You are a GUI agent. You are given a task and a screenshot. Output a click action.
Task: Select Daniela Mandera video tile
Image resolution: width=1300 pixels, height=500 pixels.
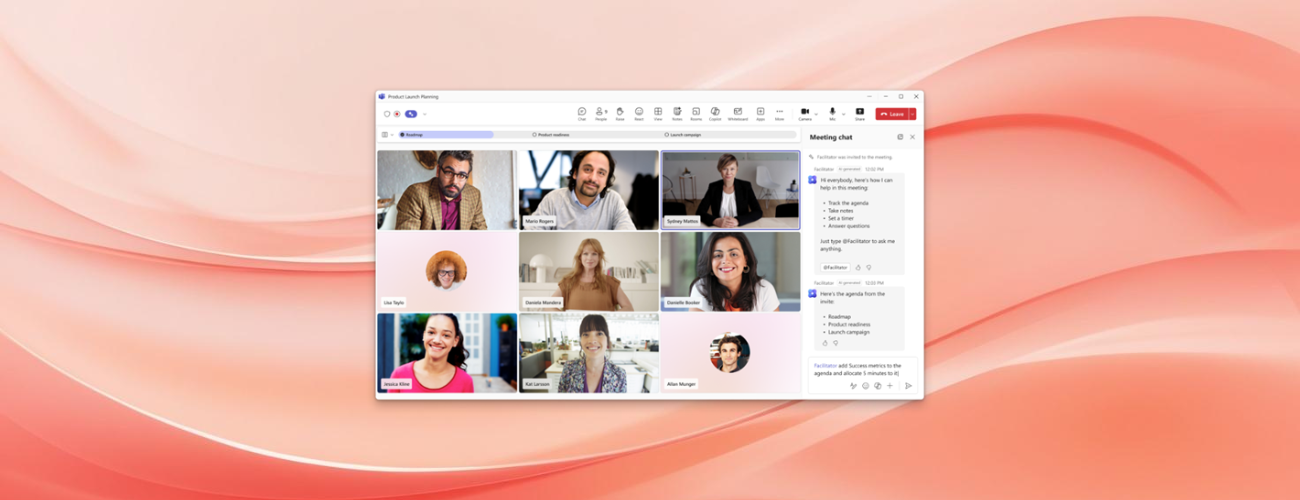click(x=588, y=272)
